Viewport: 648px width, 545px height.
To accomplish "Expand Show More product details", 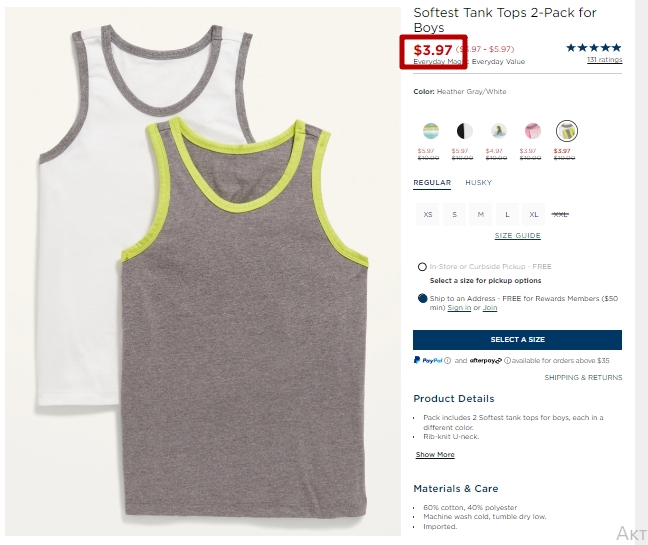I will [435, 455].
